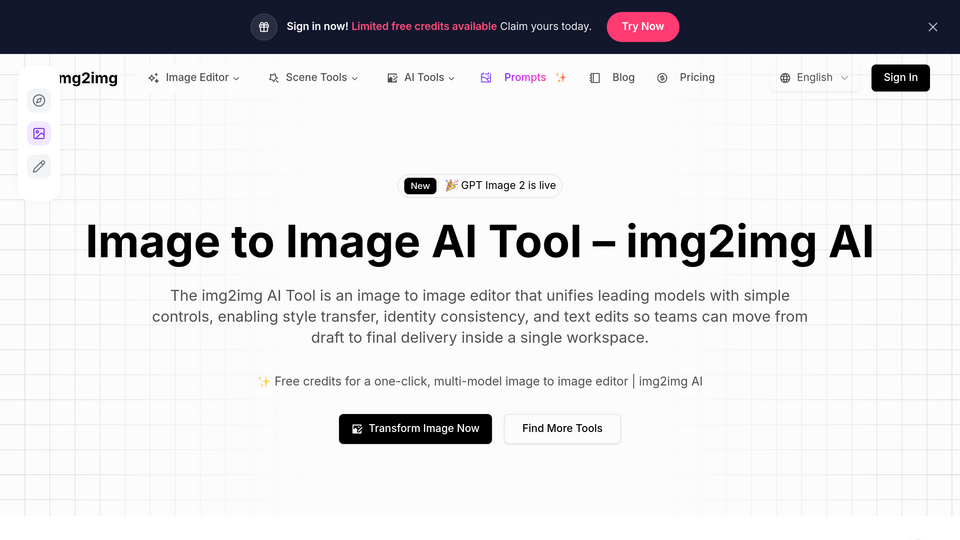Viewport: 960px width, 540px height.
Task: Click the 'Free credits for a one-click' line
Action: click(480, 381)
